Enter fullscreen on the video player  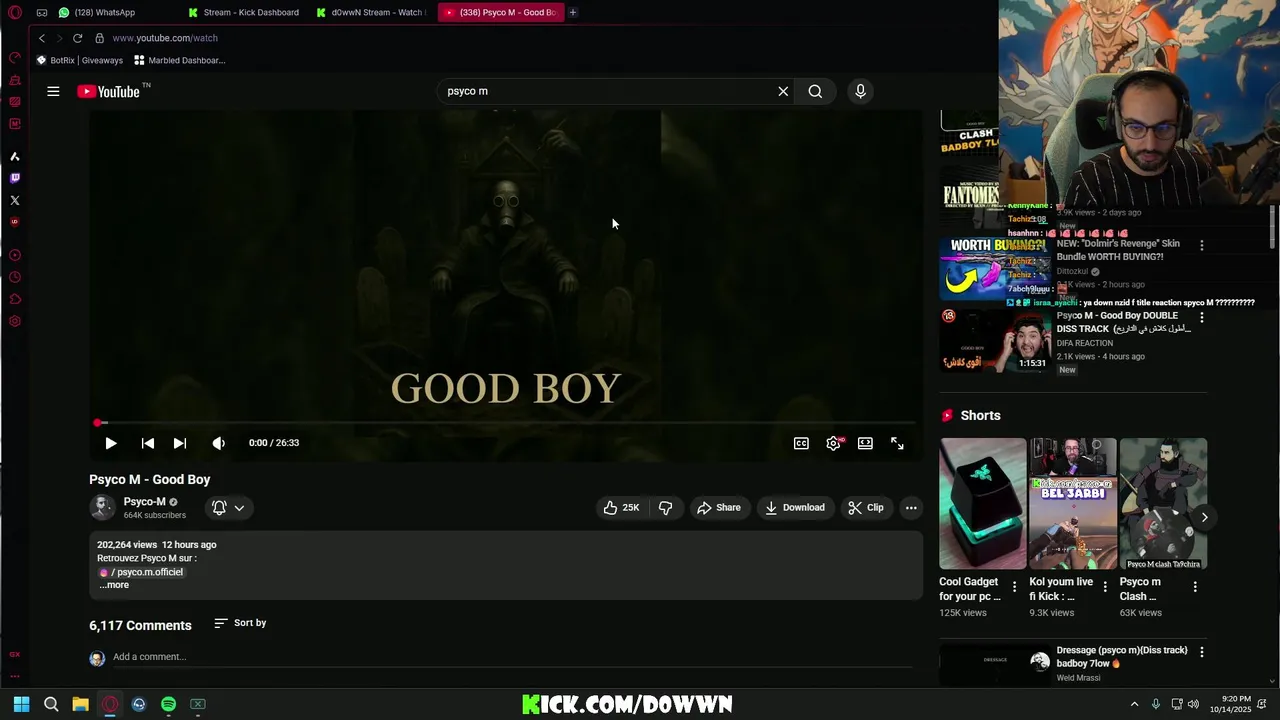click(897, 443)
